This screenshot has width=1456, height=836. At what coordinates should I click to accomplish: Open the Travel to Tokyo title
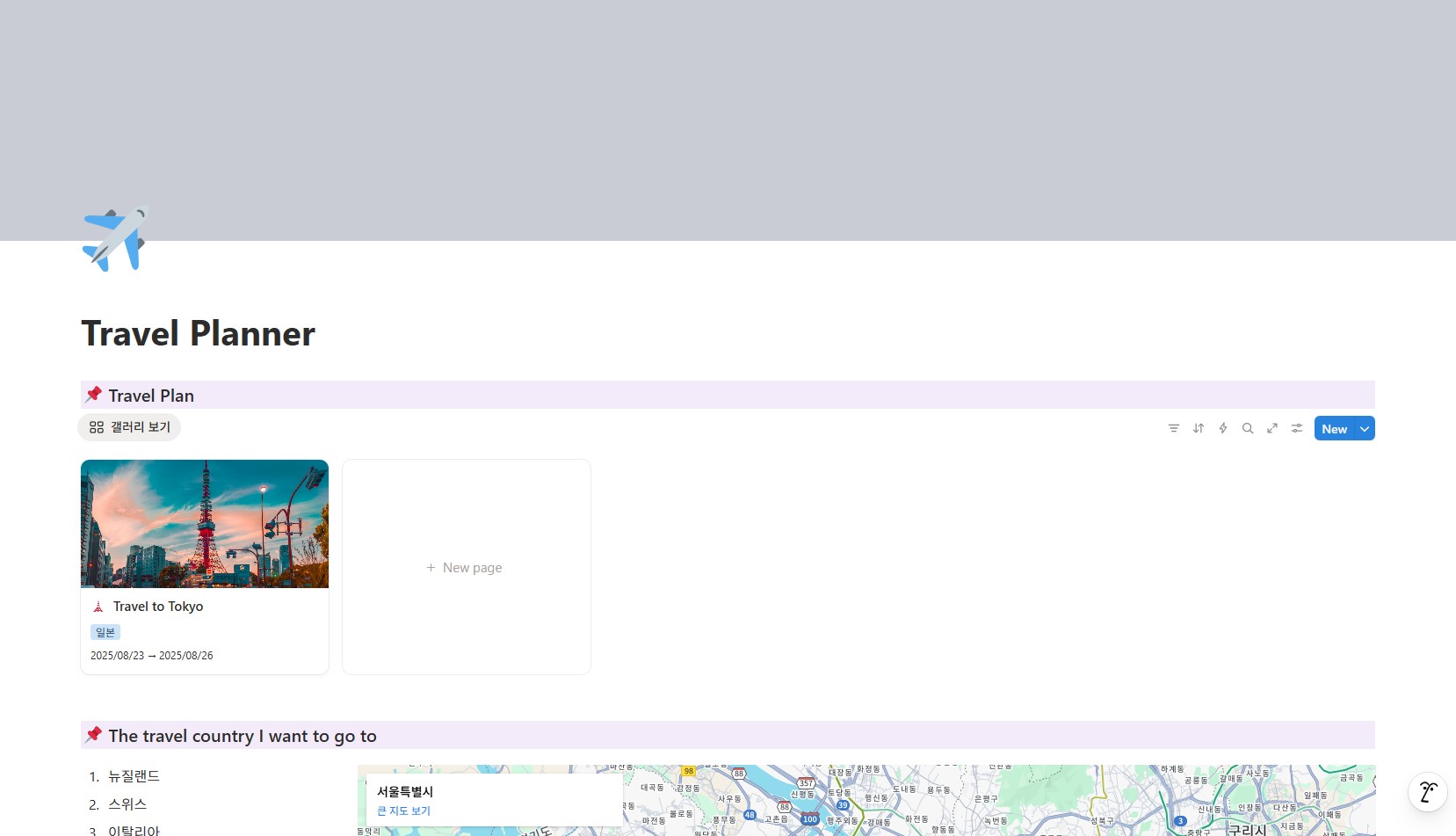point(158,607)
